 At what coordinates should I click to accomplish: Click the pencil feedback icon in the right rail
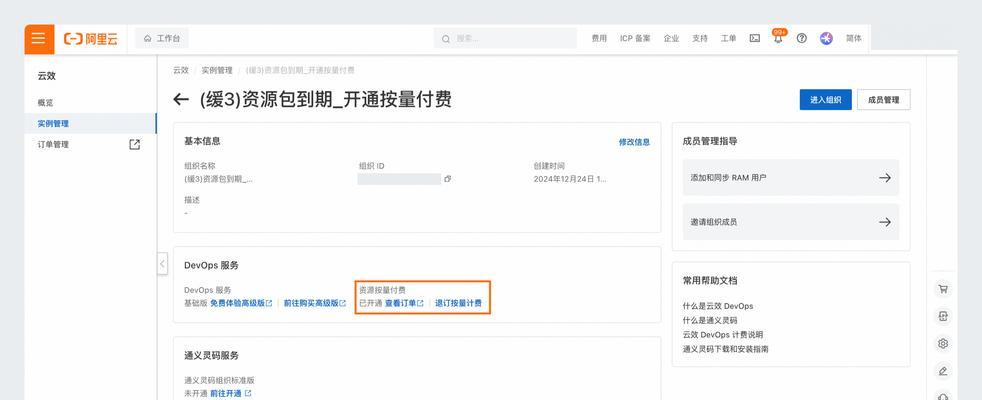tap(943, 371)
